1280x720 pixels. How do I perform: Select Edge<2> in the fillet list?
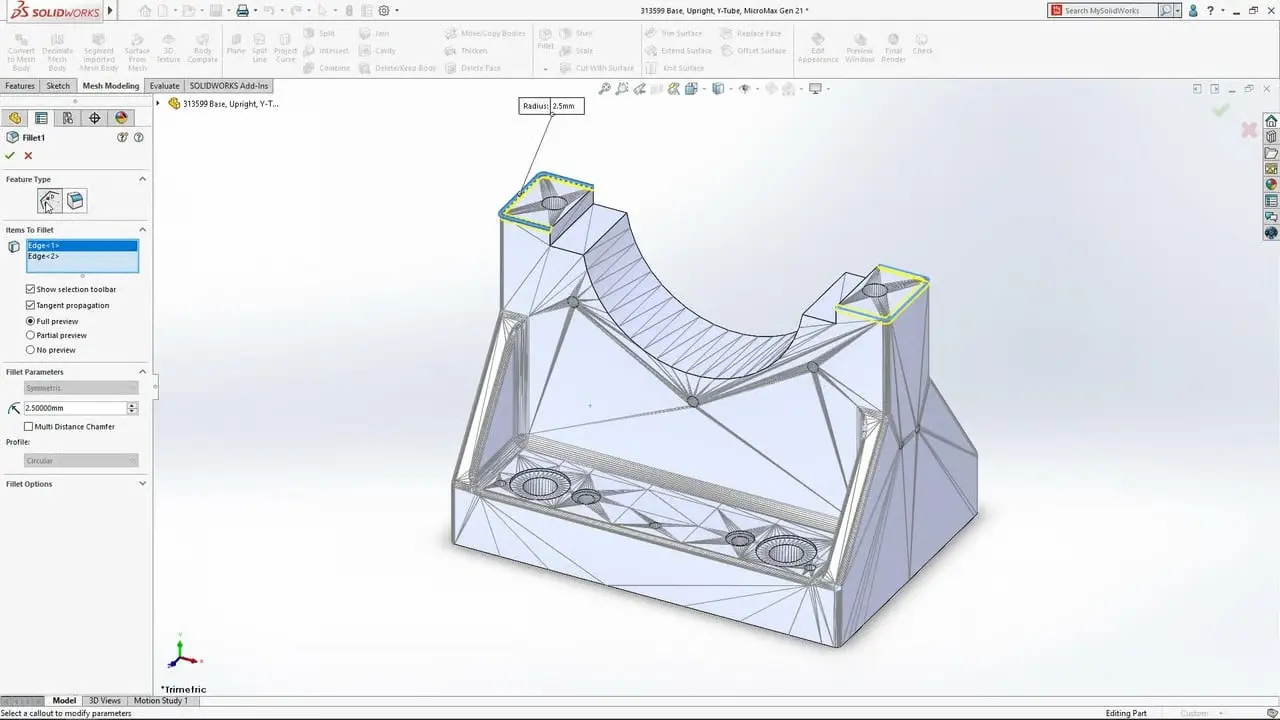(x=82, y=257)
